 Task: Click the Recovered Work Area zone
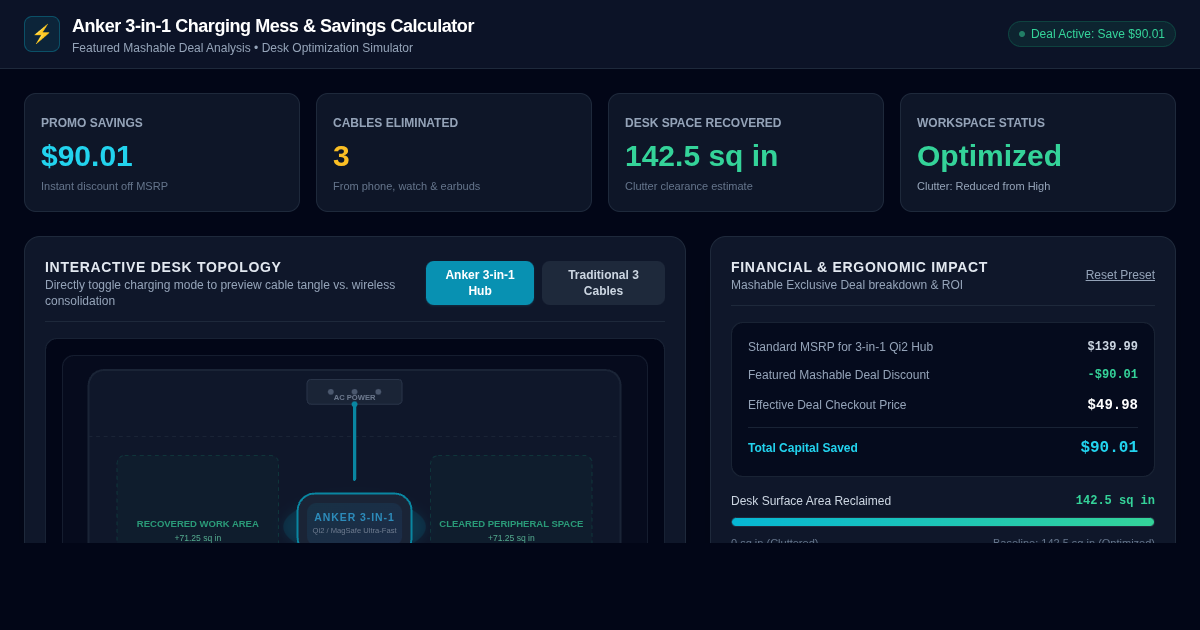click(x=198, y=500)
